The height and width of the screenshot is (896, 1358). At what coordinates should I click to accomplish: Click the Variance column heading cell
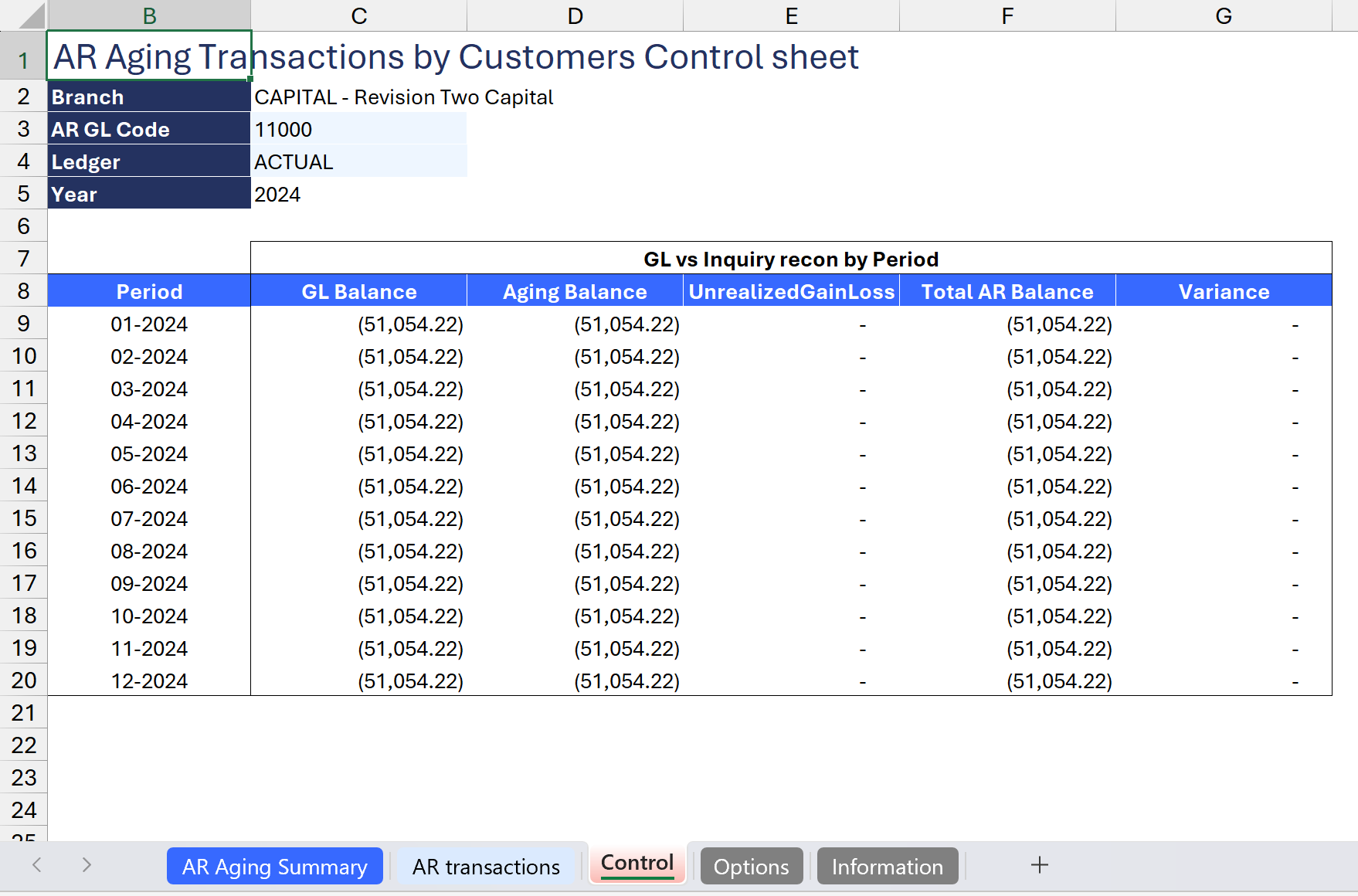(1224, 292)
